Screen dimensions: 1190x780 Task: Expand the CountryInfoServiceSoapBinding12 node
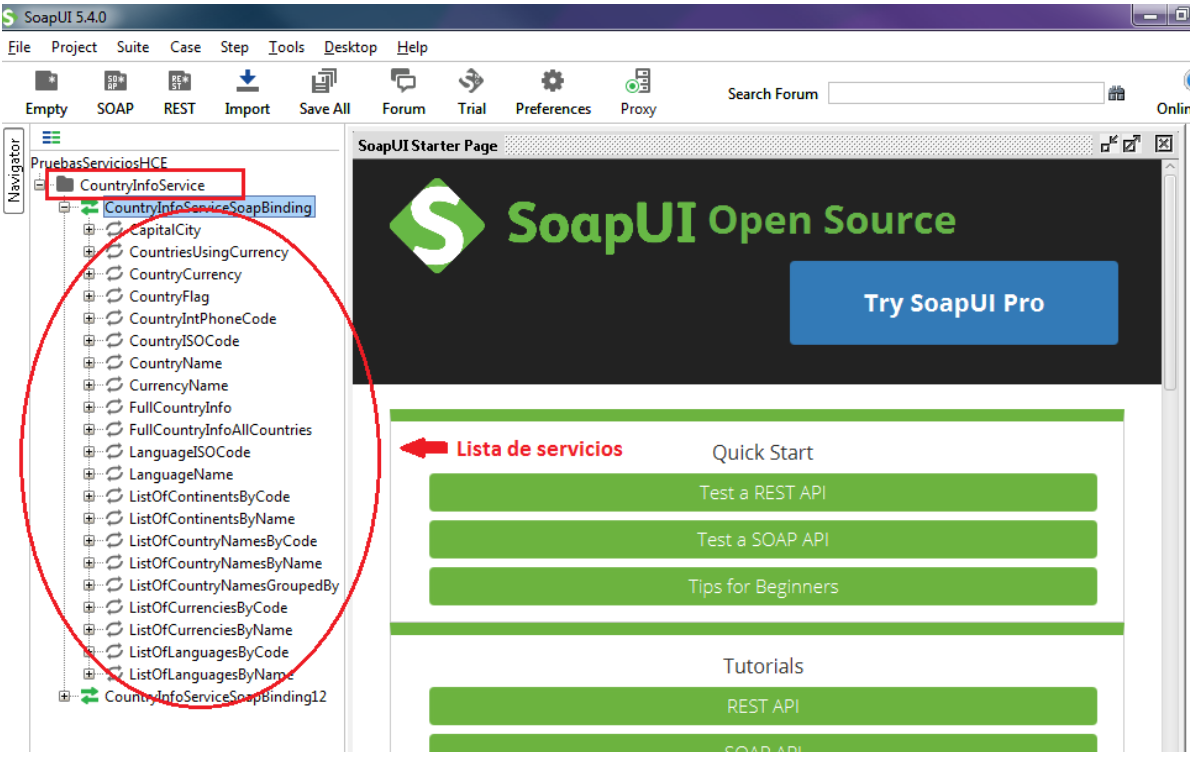coord(64,696)
